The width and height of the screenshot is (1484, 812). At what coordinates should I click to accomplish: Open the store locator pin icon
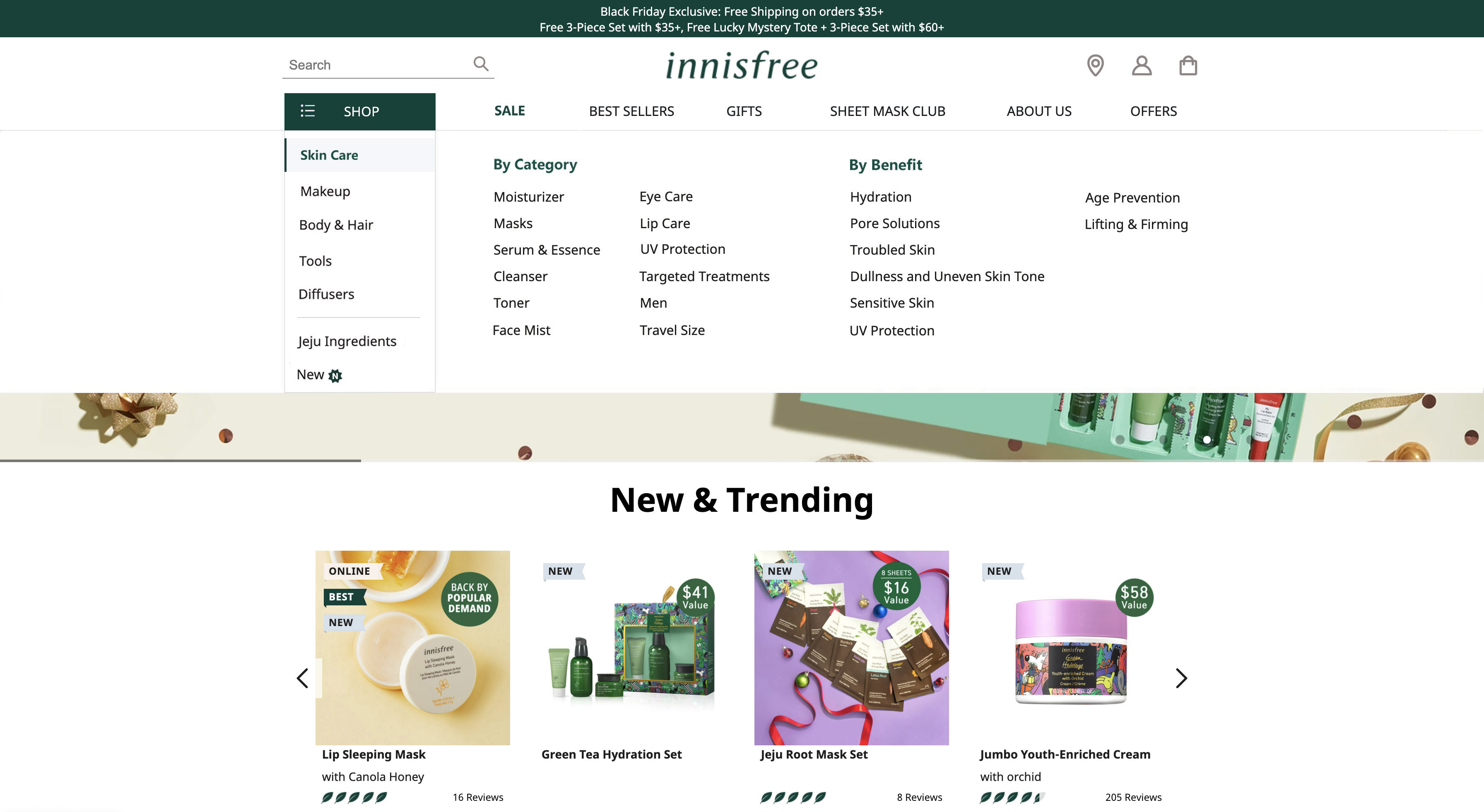(1095, 65)
